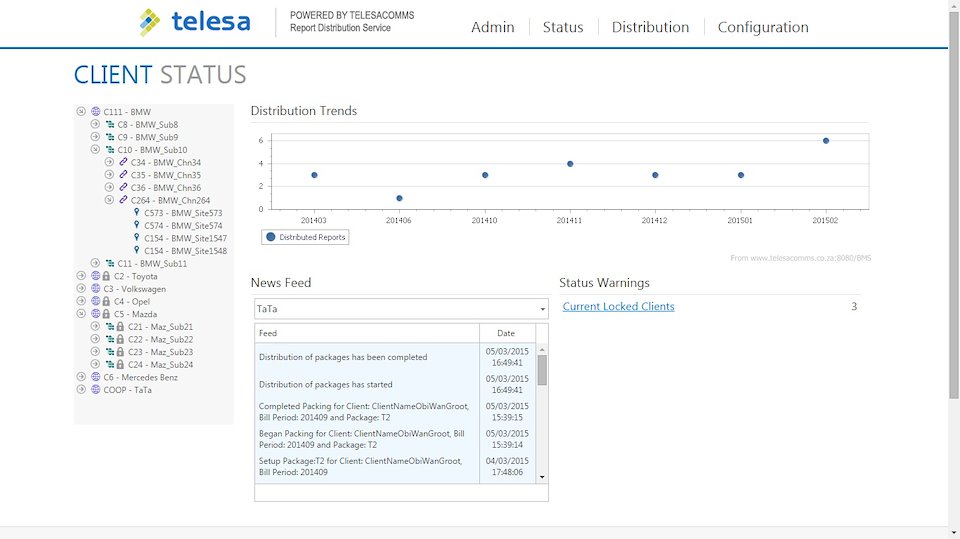Click the padlock icon of C22 - Maz_Sub22
The image size is (960, 539).
[120, 339]
